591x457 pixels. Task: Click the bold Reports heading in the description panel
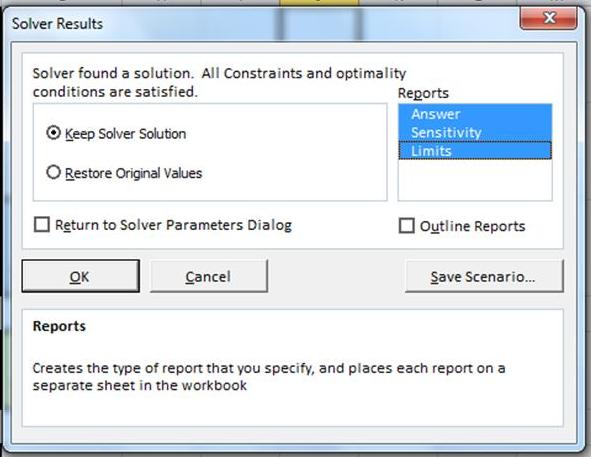click(x=59, y=326)
